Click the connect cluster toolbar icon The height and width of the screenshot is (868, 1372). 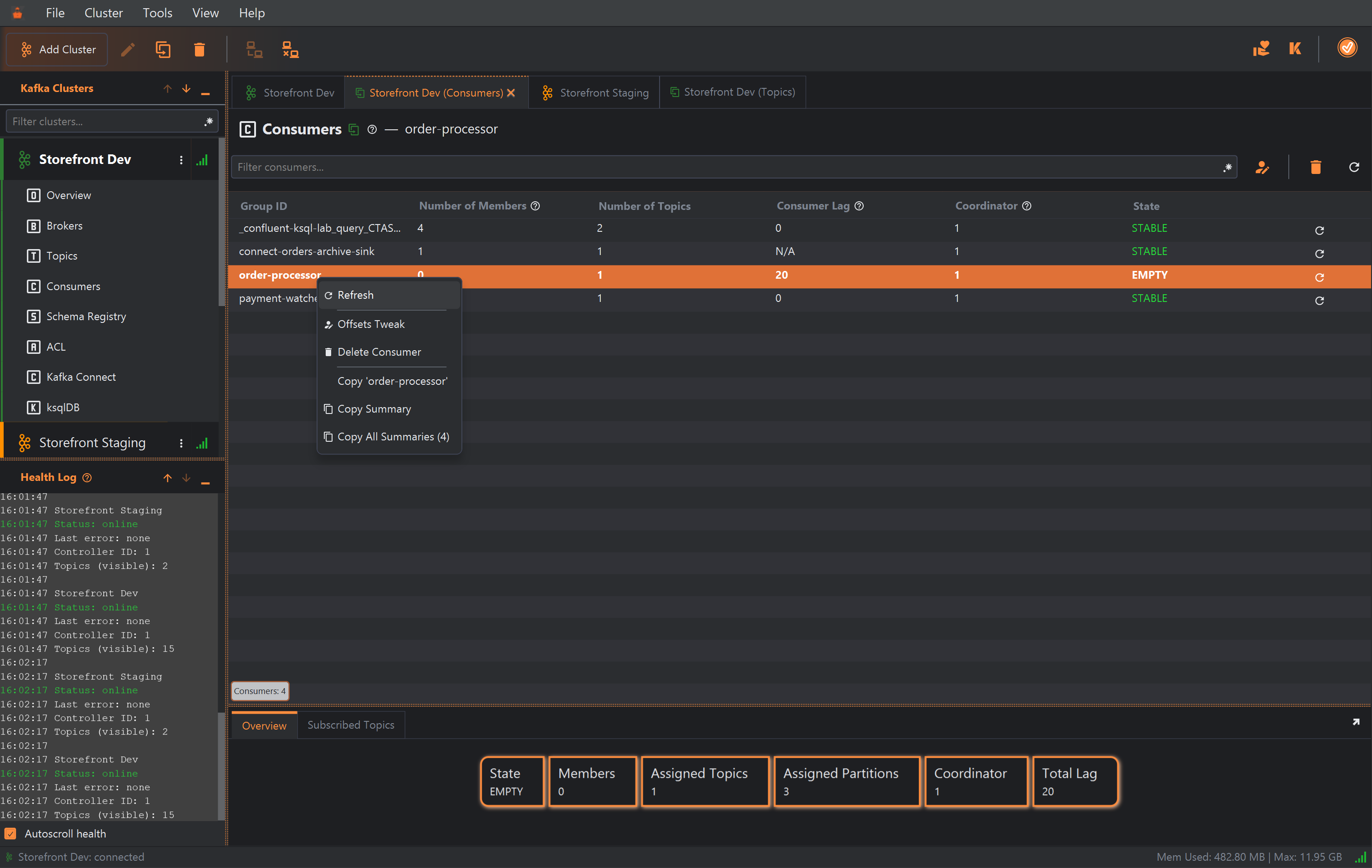(254, 50)
